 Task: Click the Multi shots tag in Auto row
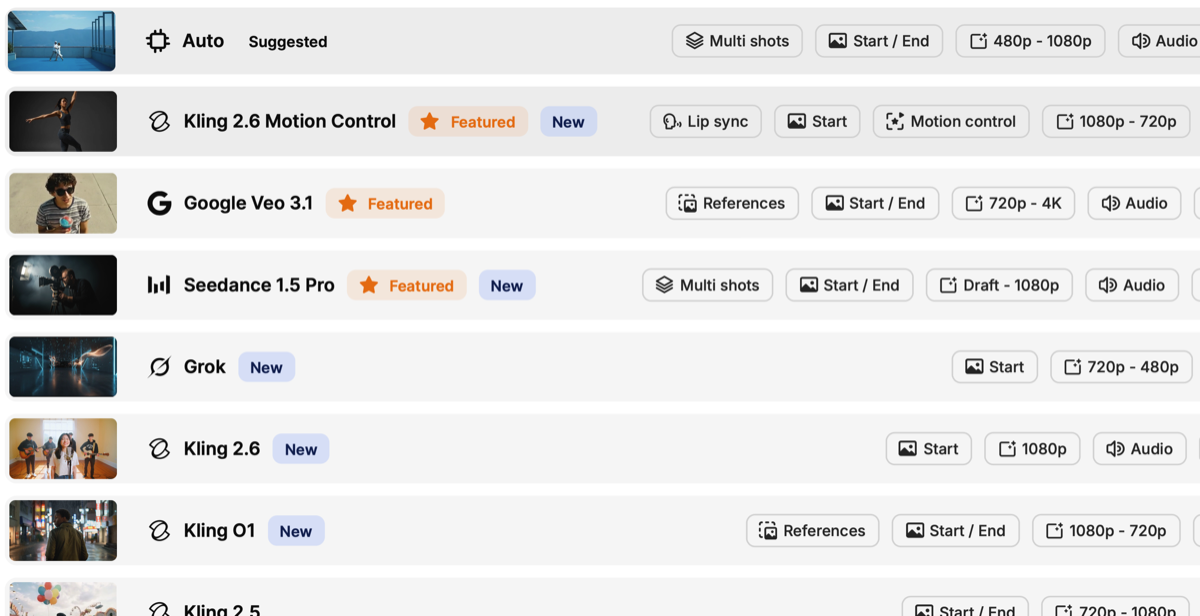[x=737, y=41]
